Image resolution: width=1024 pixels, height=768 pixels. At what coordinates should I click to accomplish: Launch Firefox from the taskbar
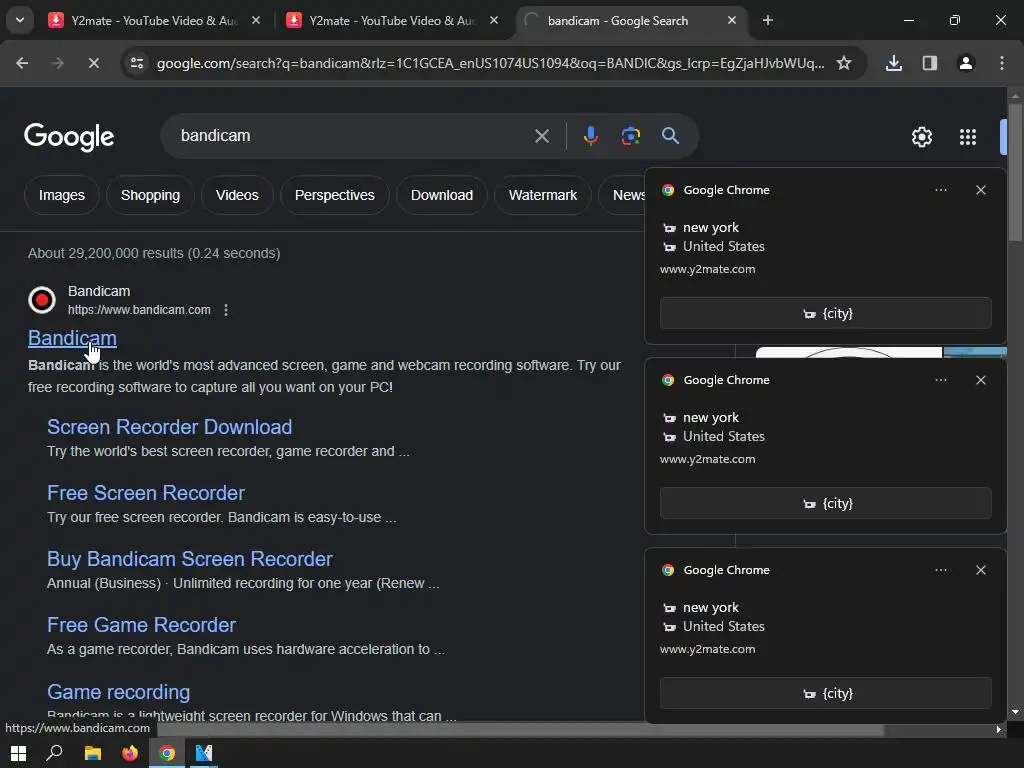[x=130, y=753]
